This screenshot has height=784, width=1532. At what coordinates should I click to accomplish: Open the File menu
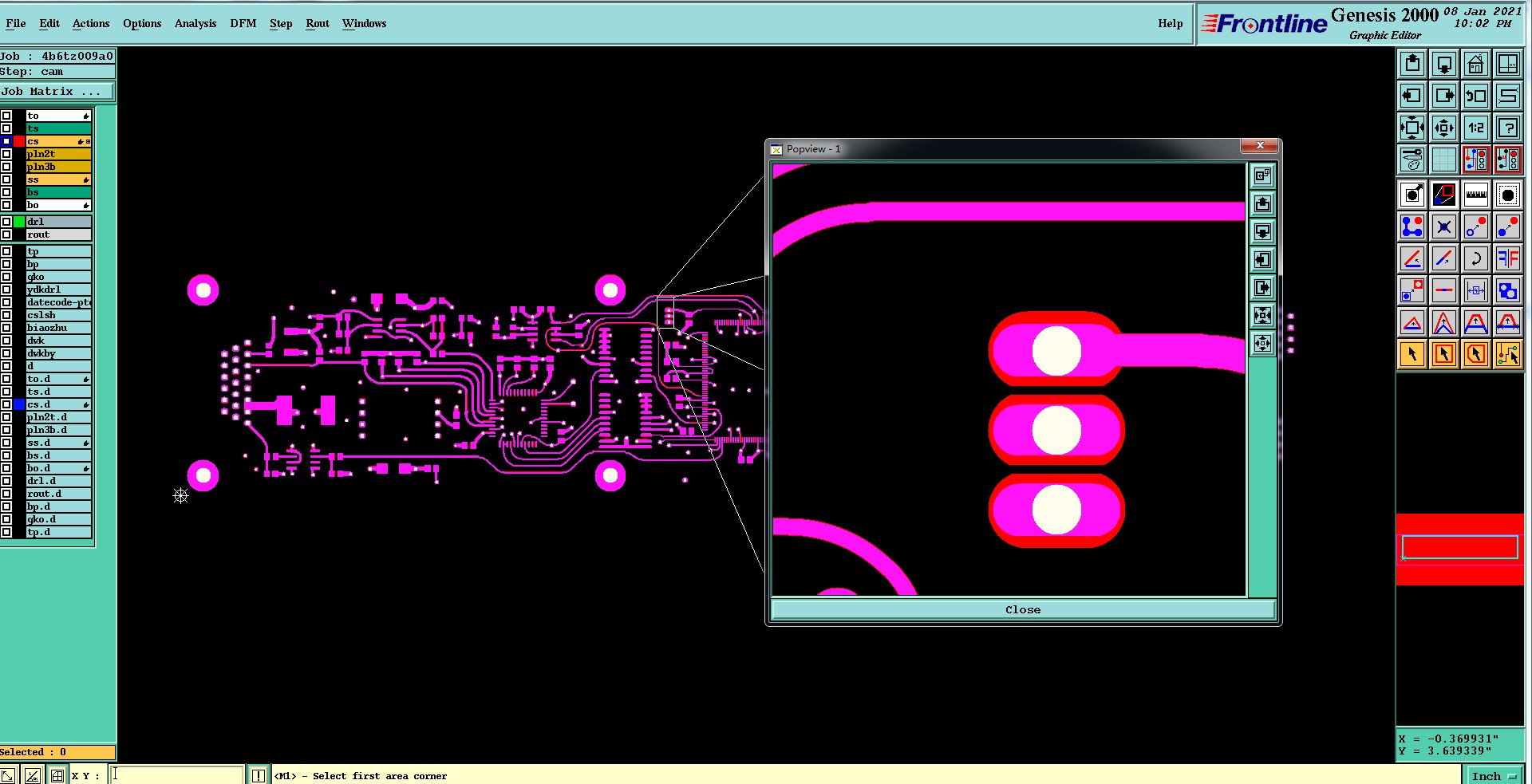[x=15, y=23]
